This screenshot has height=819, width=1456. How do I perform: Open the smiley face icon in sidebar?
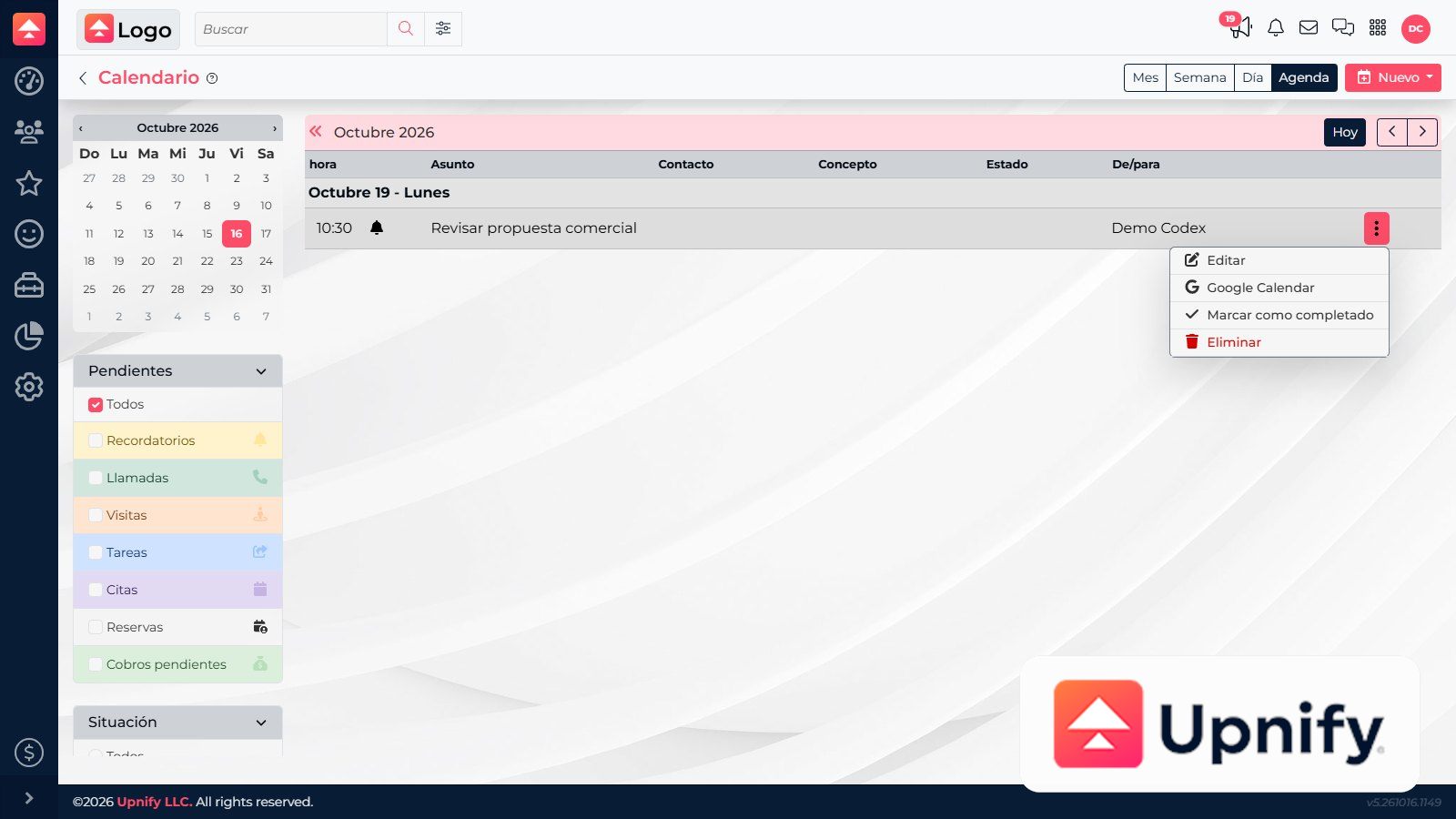[x=29, y=234]
